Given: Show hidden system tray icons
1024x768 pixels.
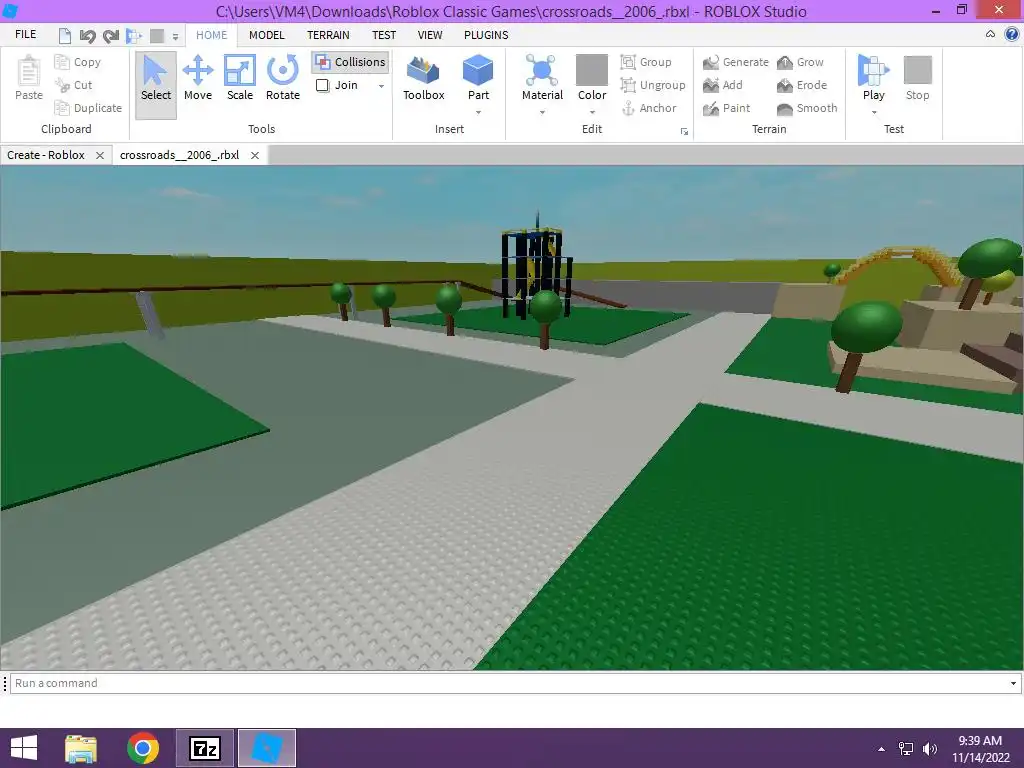Looking at the screenshot, I should [882, 749].
